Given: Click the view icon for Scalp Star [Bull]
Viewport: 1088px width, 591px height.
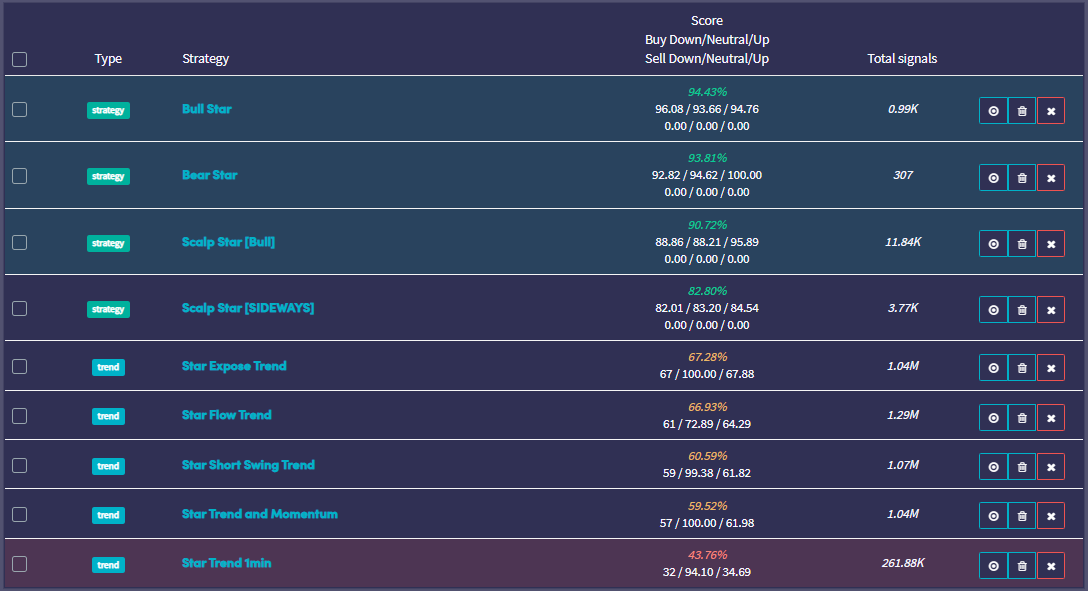Looking at the screenshot, I should pyautogui.click(x=993, y=243).
